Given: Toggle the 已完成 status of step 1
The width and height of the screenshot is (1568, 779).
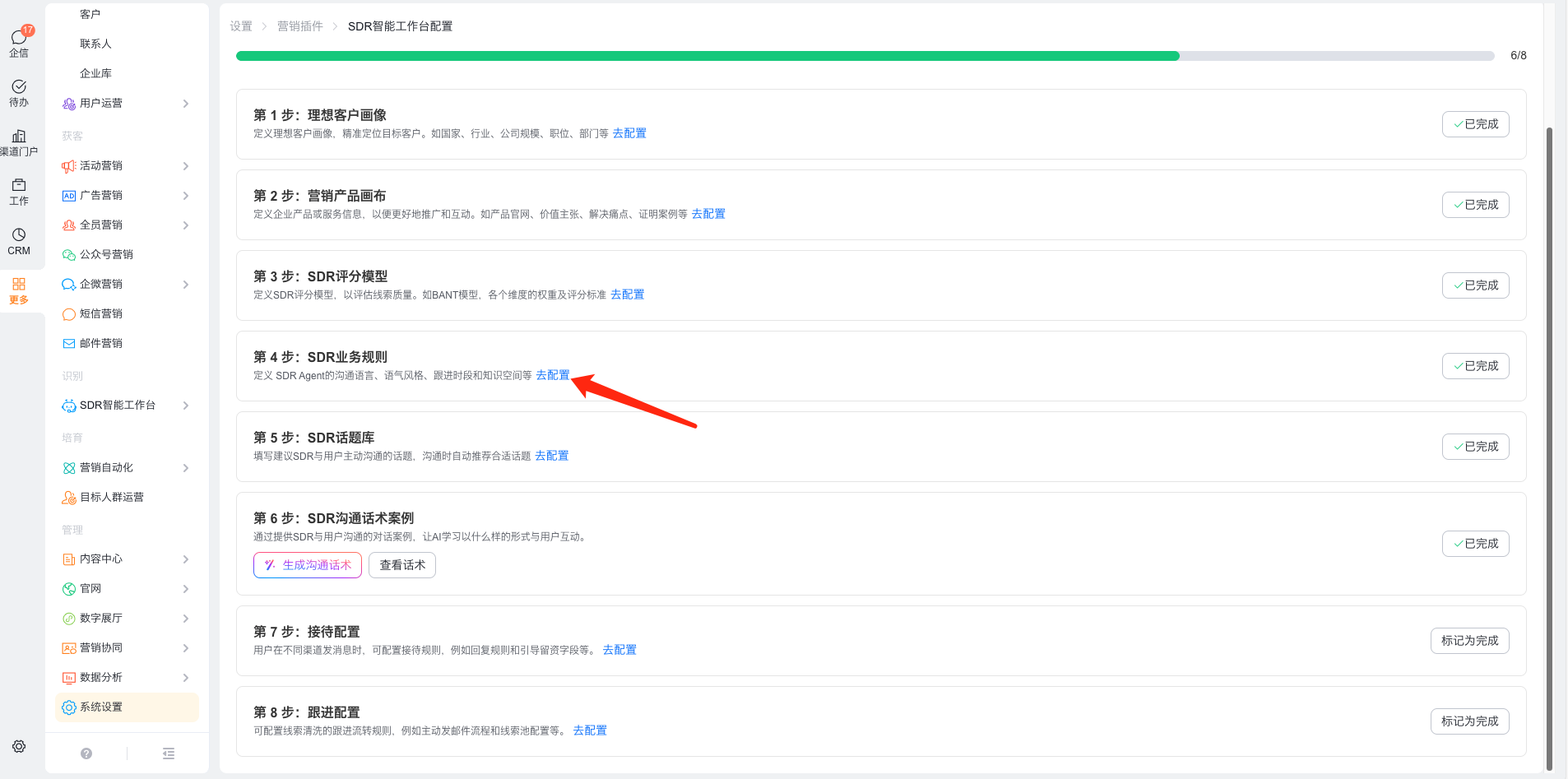Looking at the screenshot, I should tap(1475, 124).
